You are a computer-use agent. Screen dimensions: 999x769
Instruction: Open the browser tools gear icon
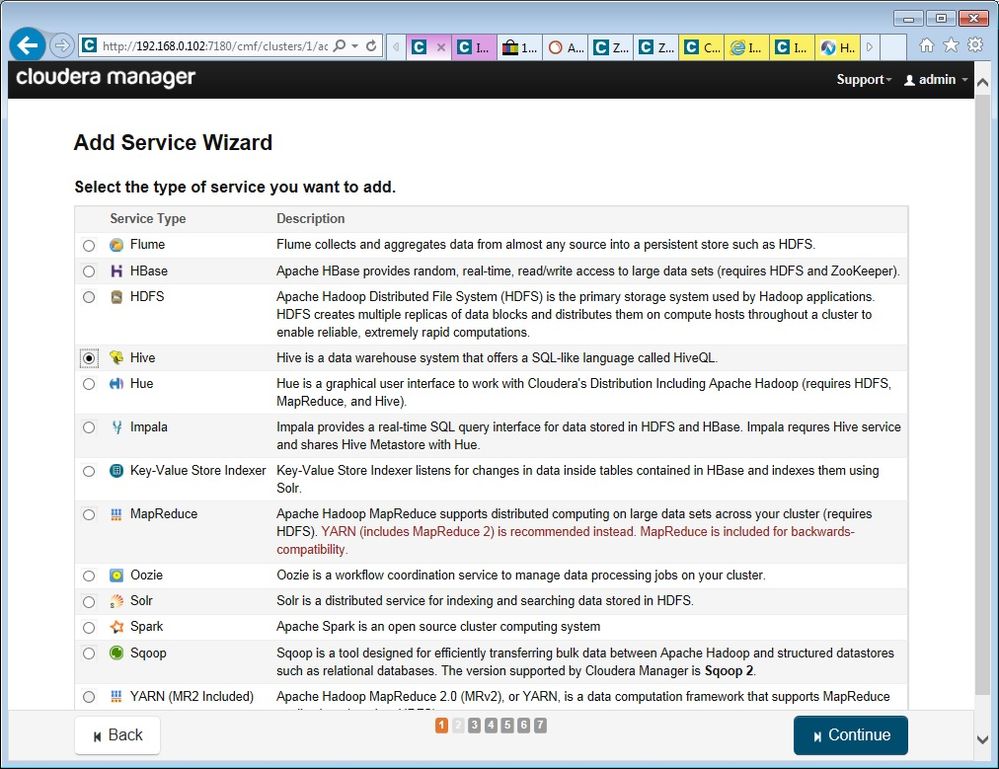coord(975,45)
